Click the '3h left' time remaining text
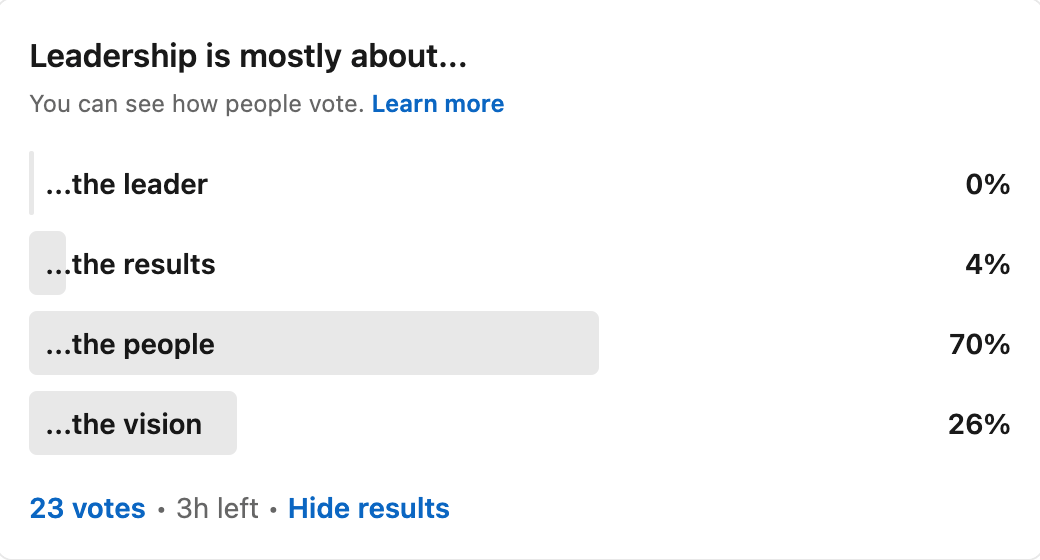1040x560 pixels. [x=217, y=509]
